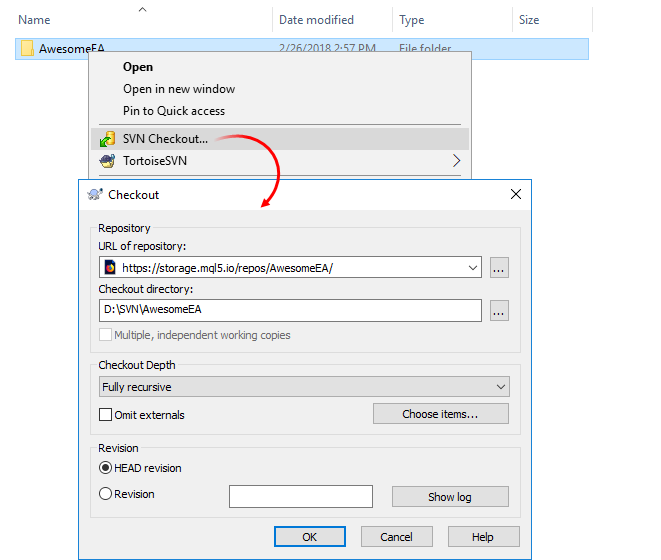Select SVN Checkout... menu entry
The width and height of the screenshot is (661, 560).
tap(280, 139)
